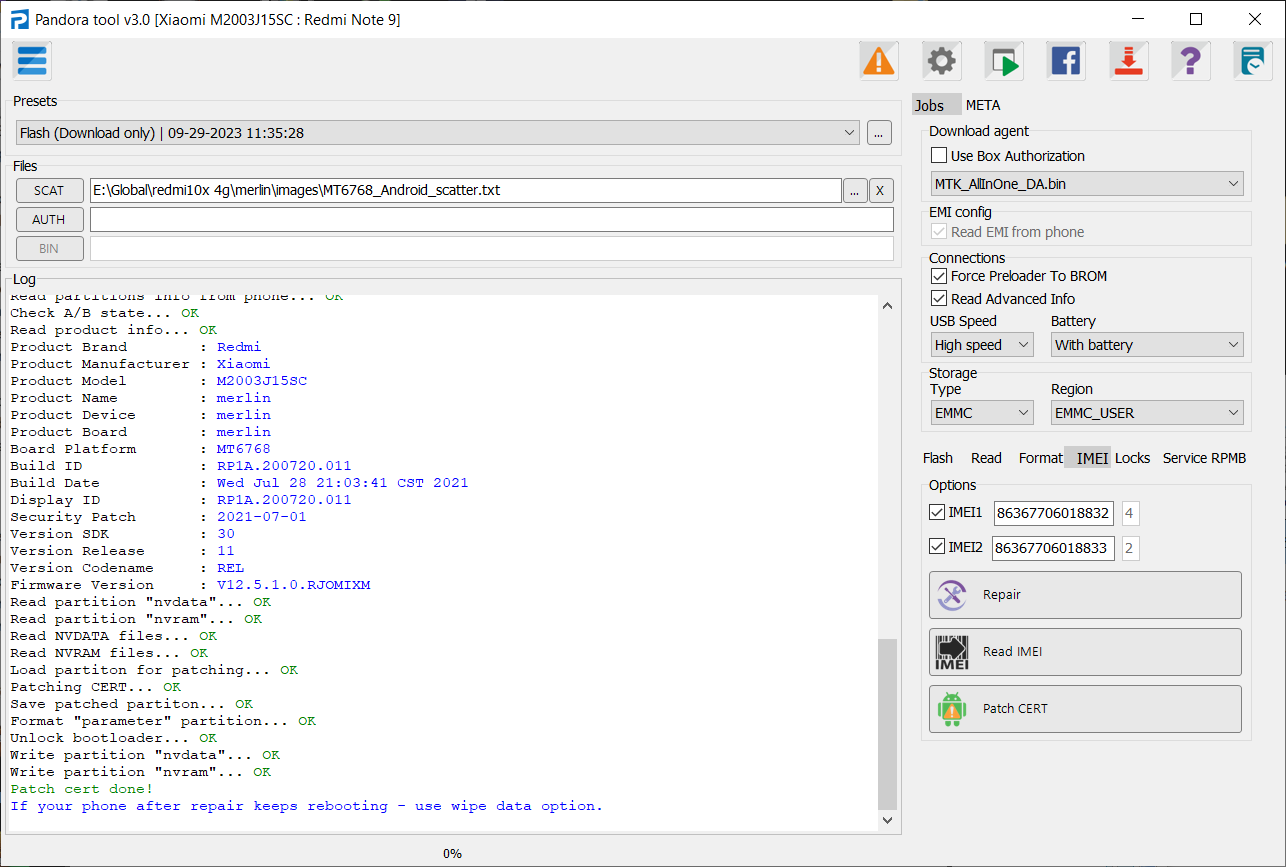
Task: Click the Patch CERT android icon
Action: pyautogui.click(x=953, y=709)
